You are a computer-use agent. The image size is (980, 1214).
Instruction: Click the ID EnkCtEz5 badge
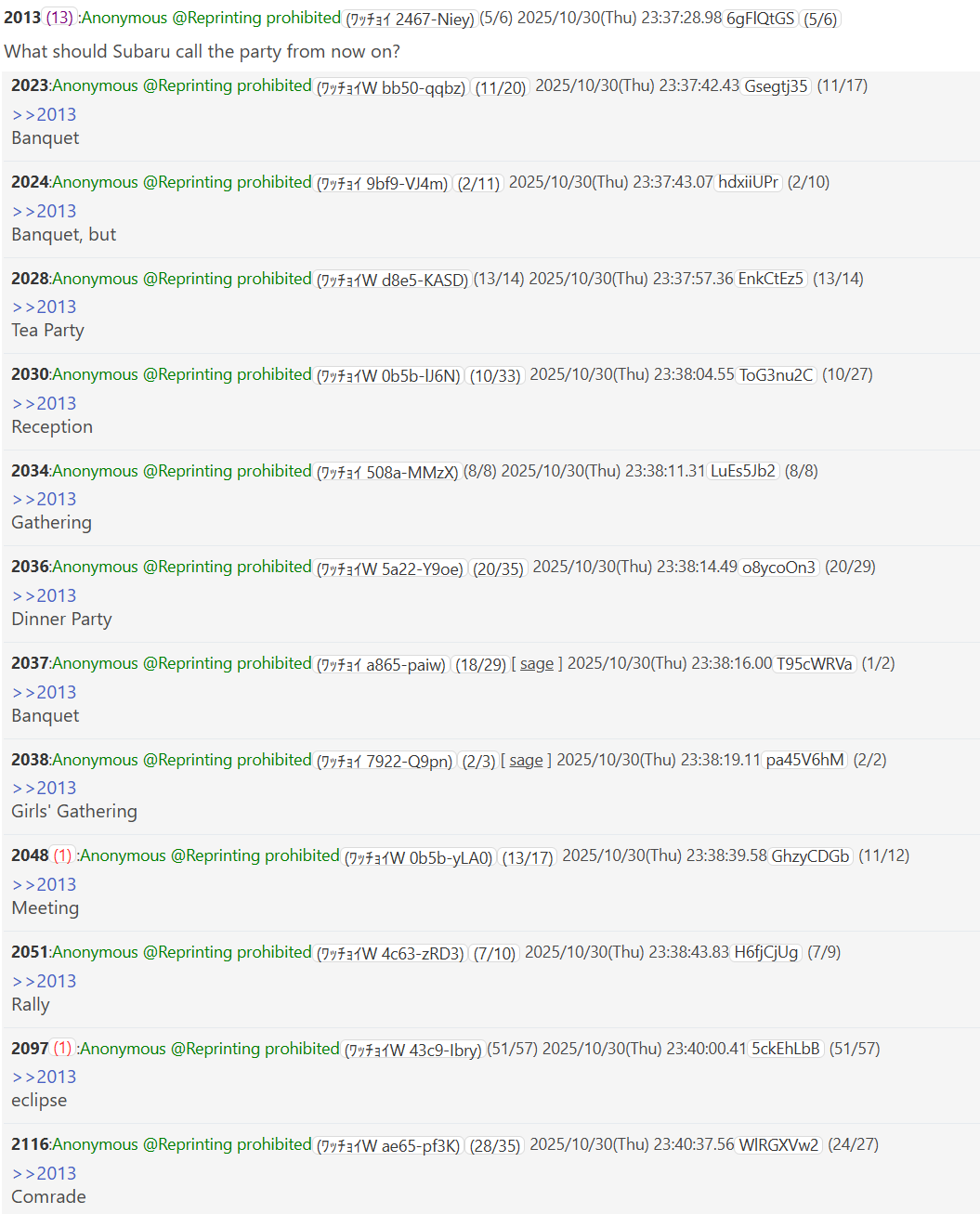[x=771, y=279]
